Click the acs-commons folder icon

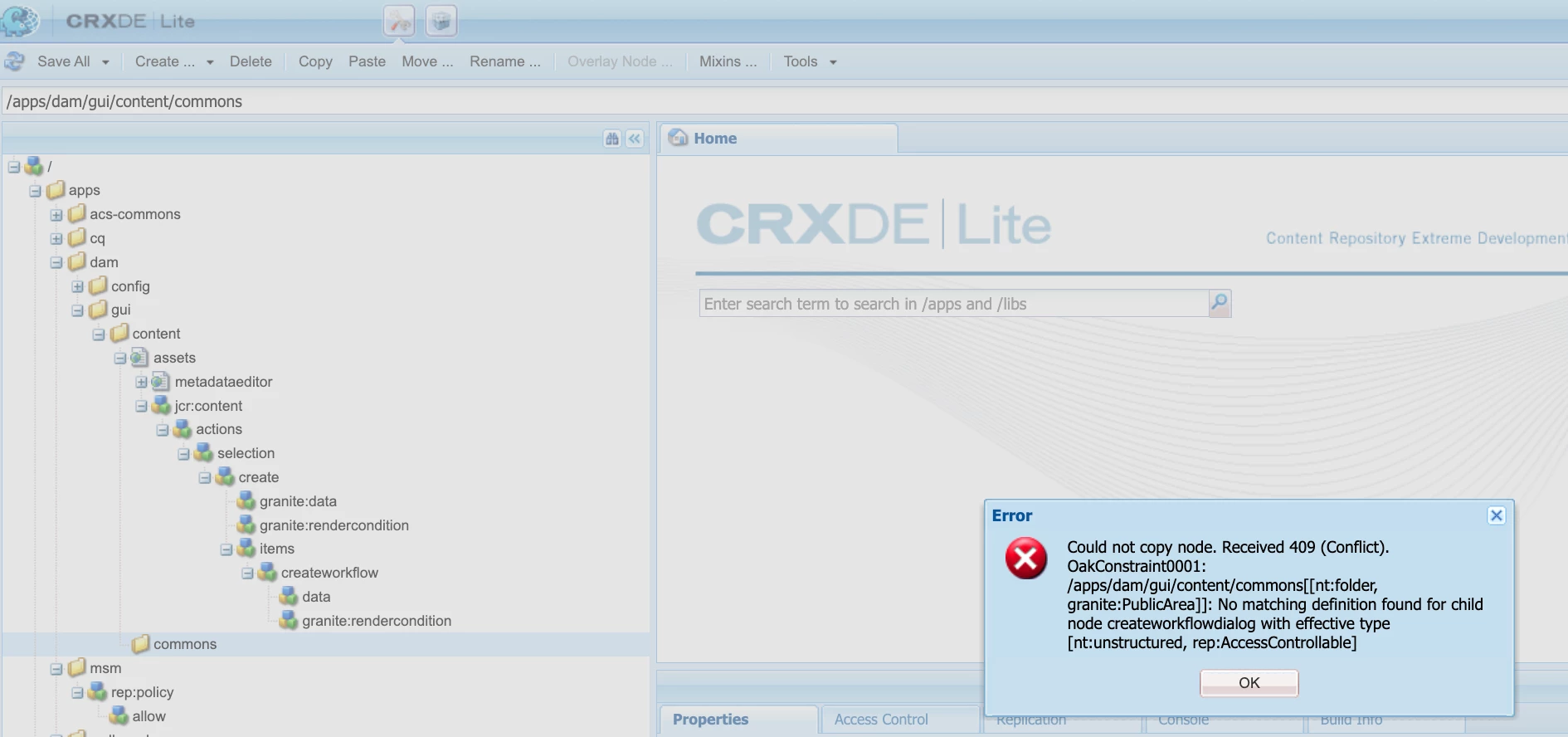pos(77,214)
